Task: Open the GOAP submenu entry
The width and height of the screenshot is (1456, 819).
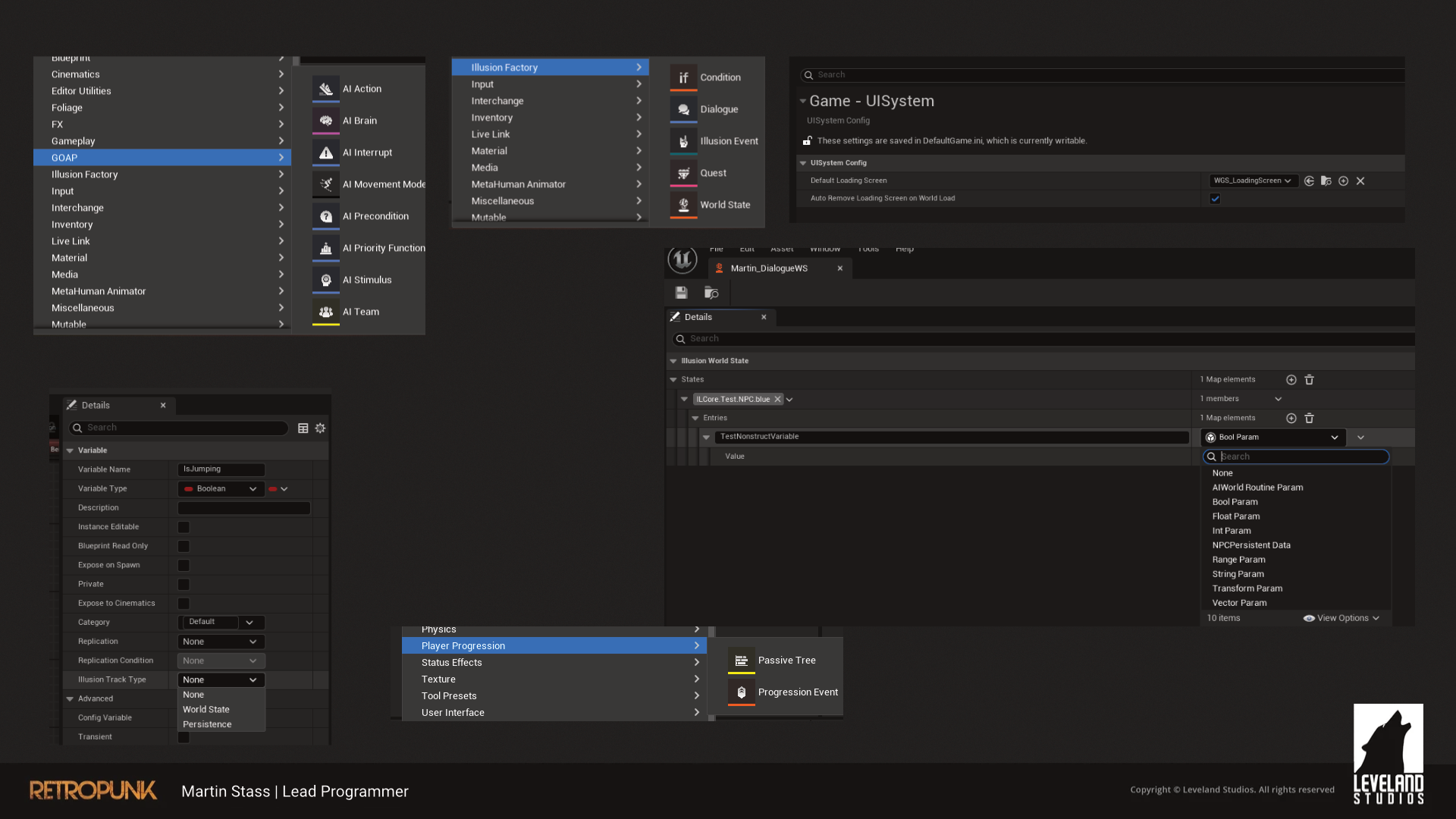Action: [x=162, y=158]
